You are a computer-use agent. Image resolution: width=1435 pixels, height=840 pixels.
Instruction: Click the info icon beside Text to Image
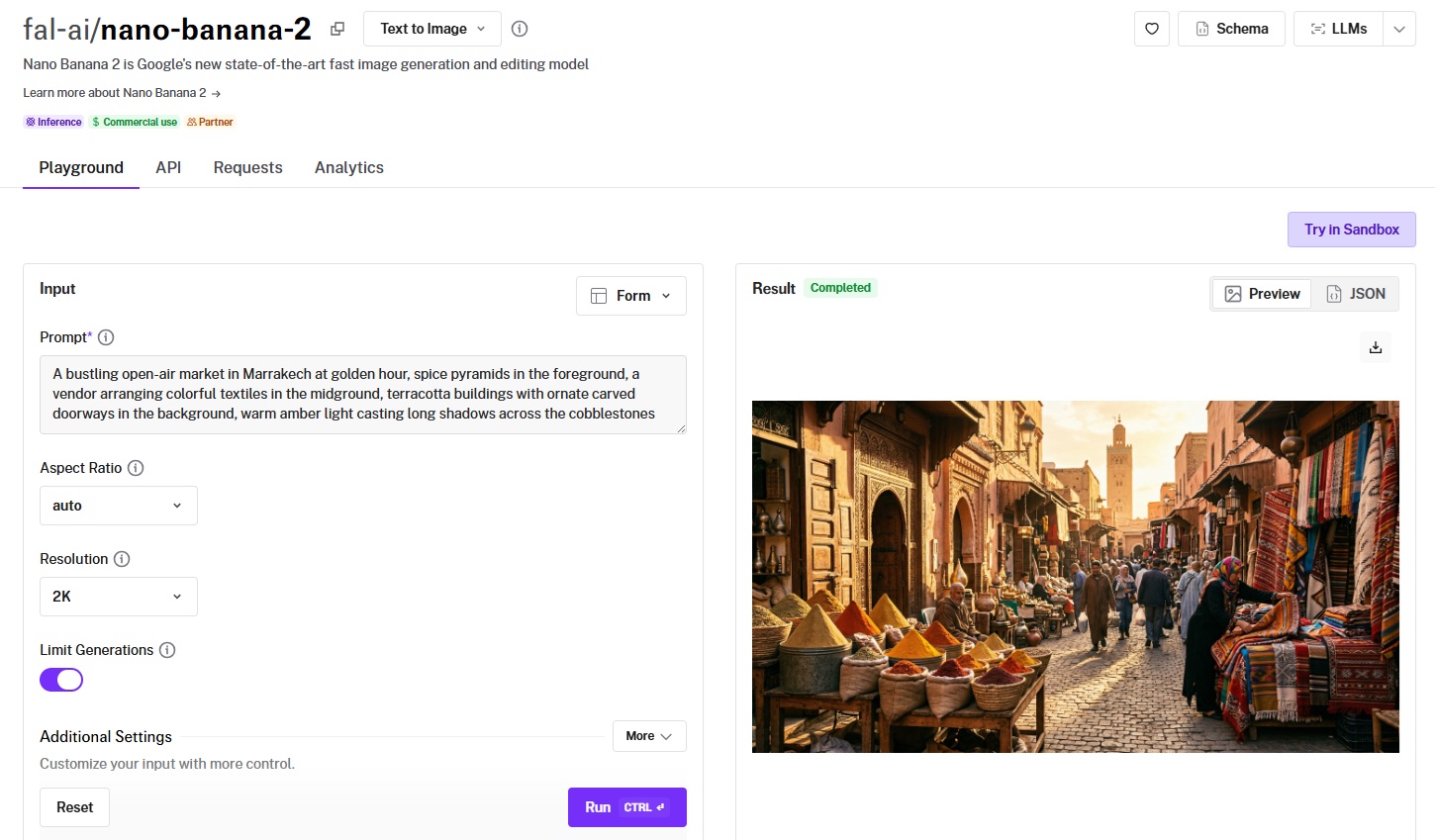point(520,29)
